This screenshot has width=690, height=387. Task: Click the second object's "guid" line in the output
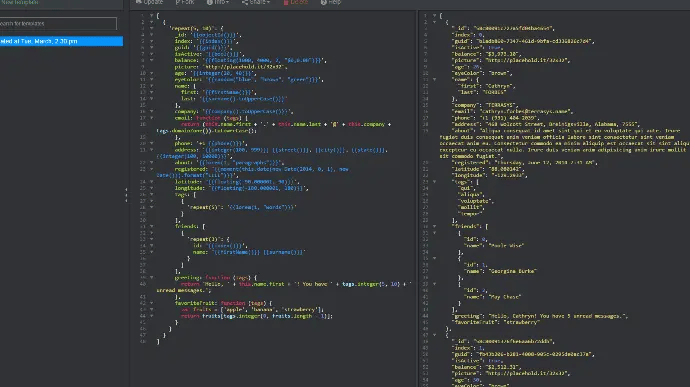[x=524, y=354]
